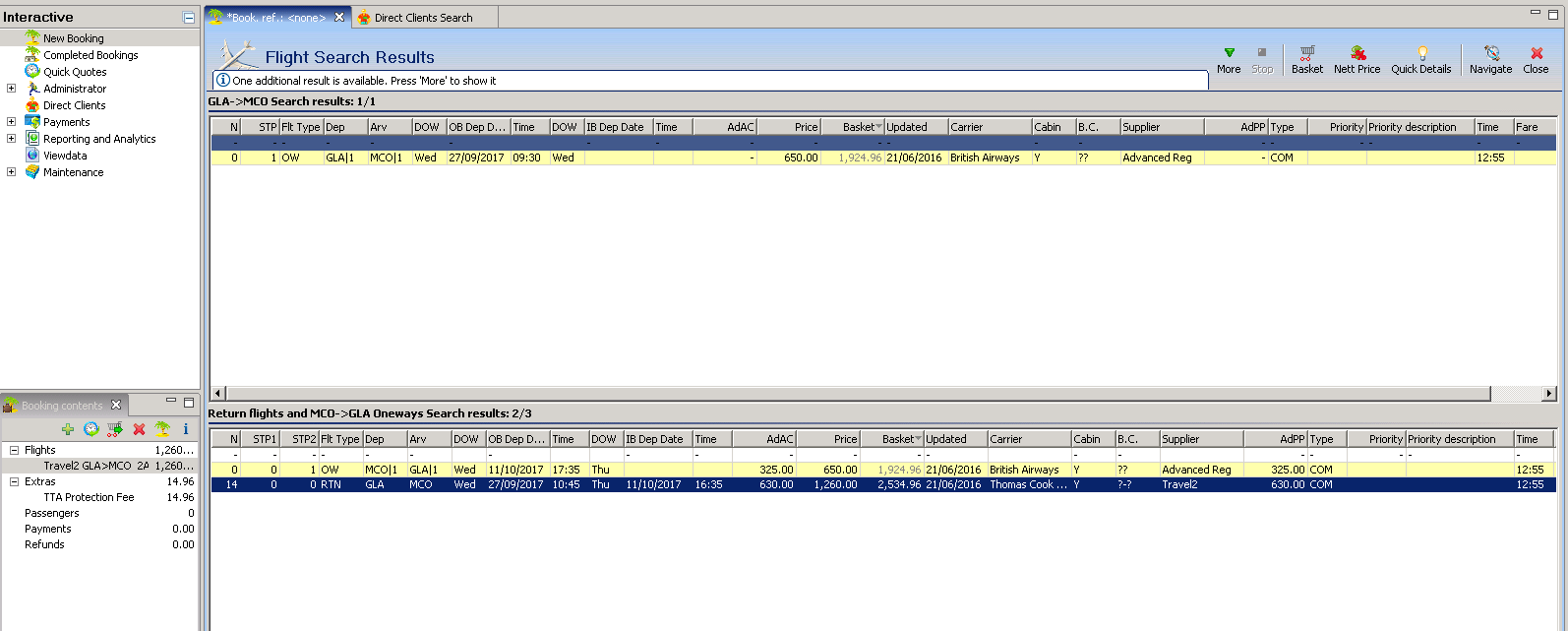
Task: Click Supplier header in return flights table
Action: [1201, 439]
